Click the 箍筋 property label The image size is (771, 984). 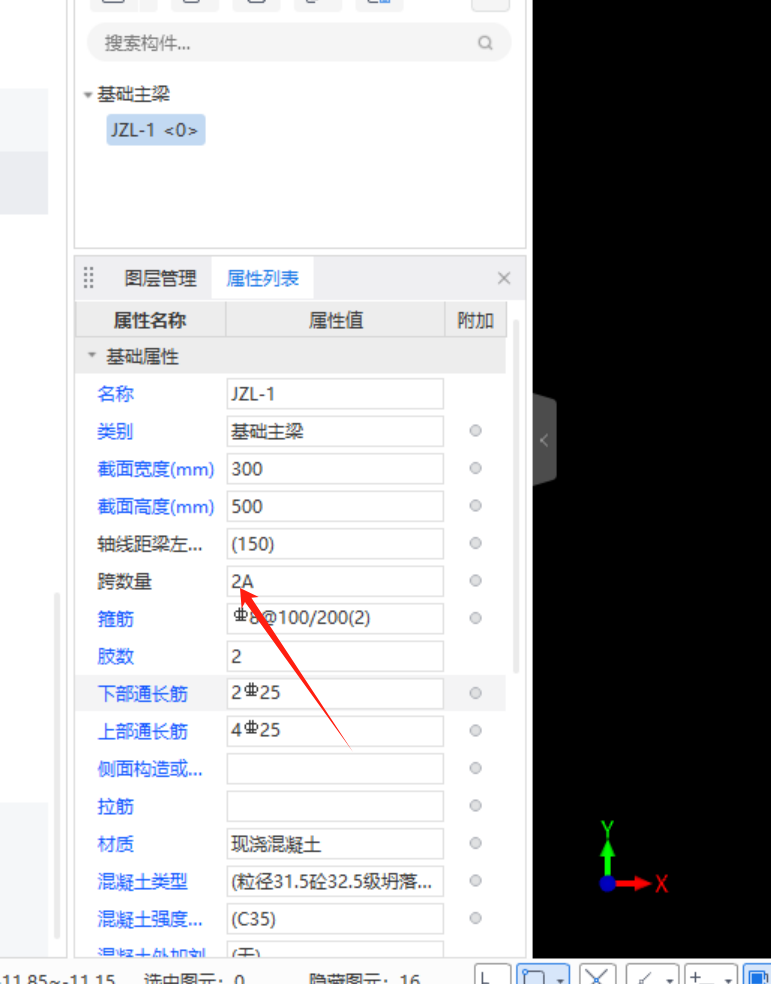pyautogui.click(x=115, y=619)
